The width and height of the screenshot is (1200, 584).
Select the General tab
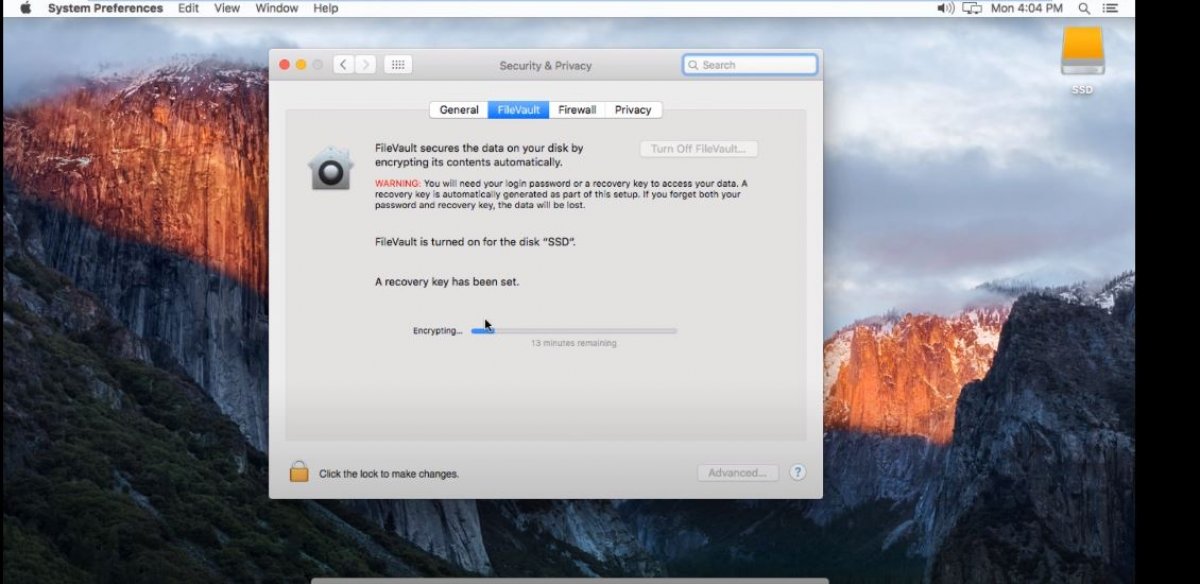pyautogui.click(x=458, y=109)
